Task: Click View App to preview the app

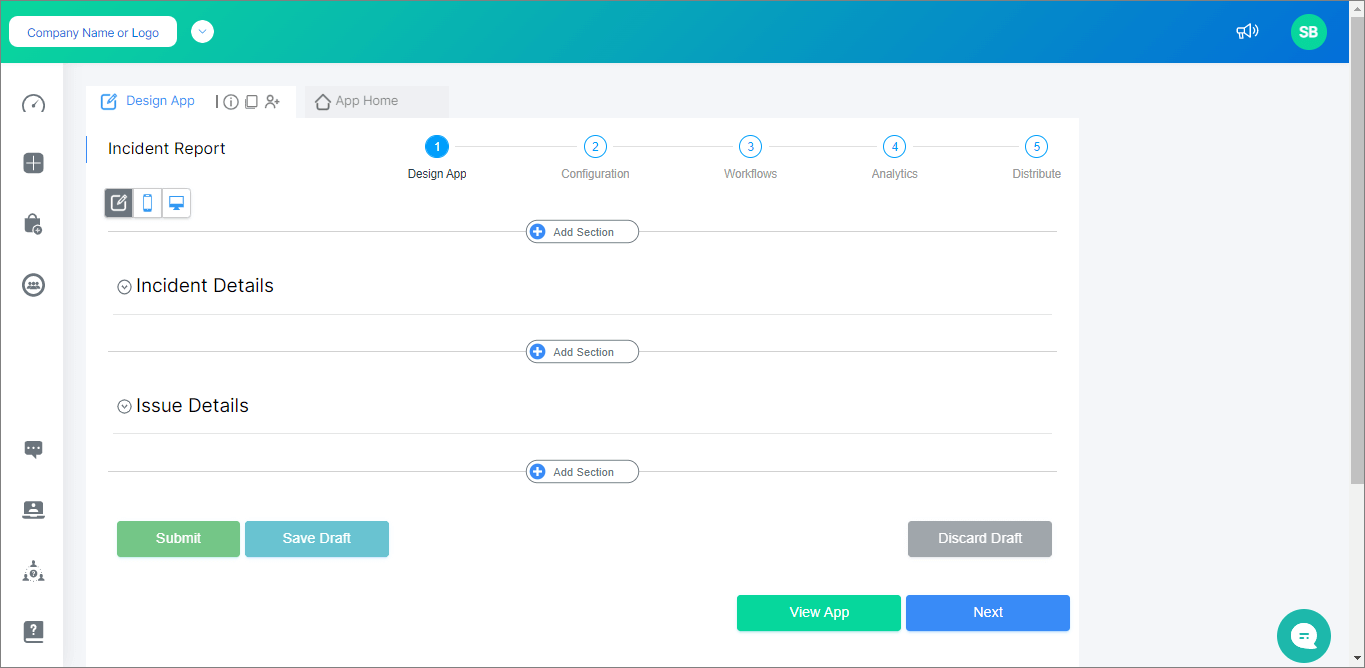Action: [818, 612]
